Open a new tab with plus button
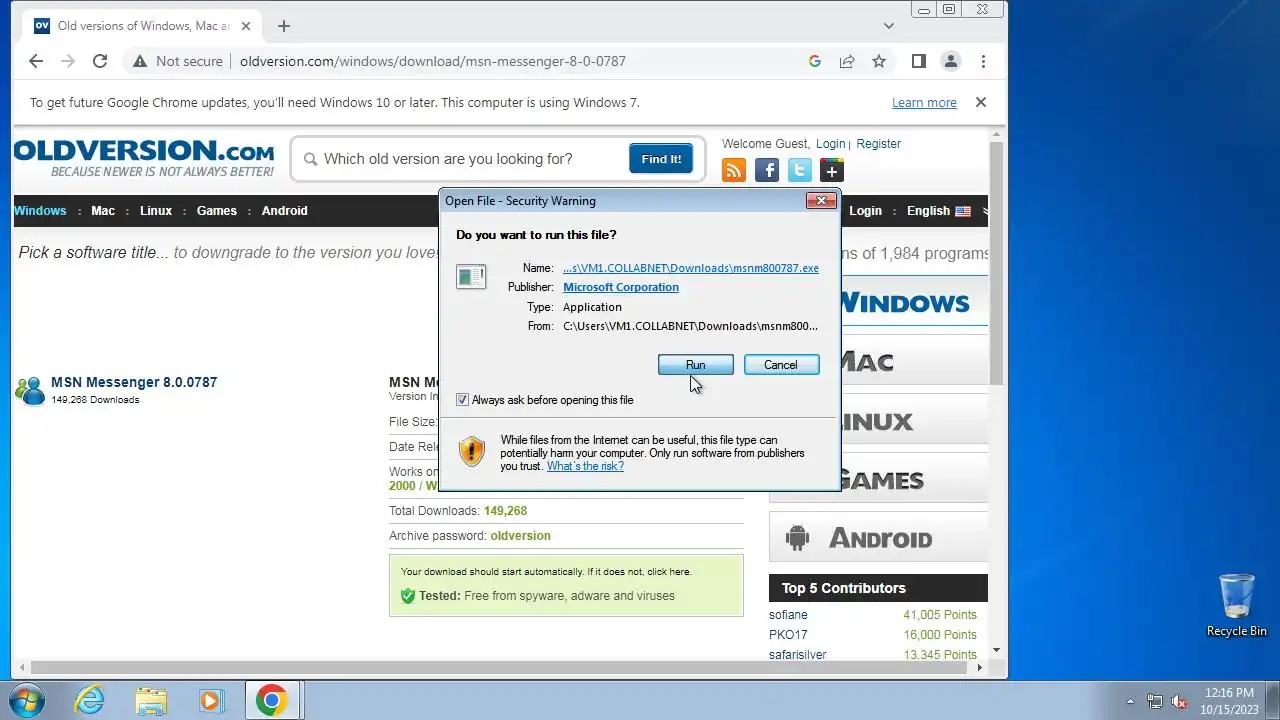1280x720 pixels. pyautogui.click(x=284, y=26)
